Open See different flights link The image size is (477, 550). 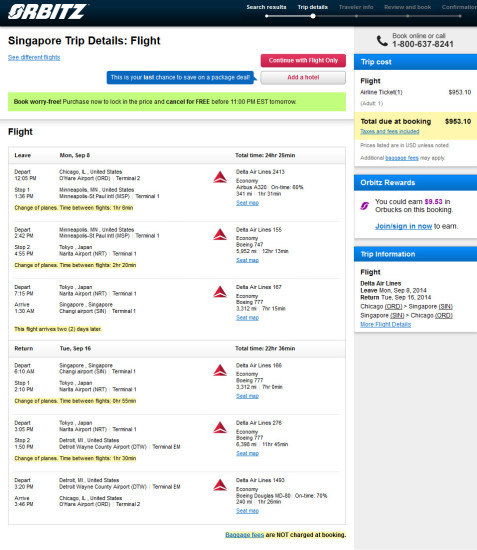[x=34, y=57]
